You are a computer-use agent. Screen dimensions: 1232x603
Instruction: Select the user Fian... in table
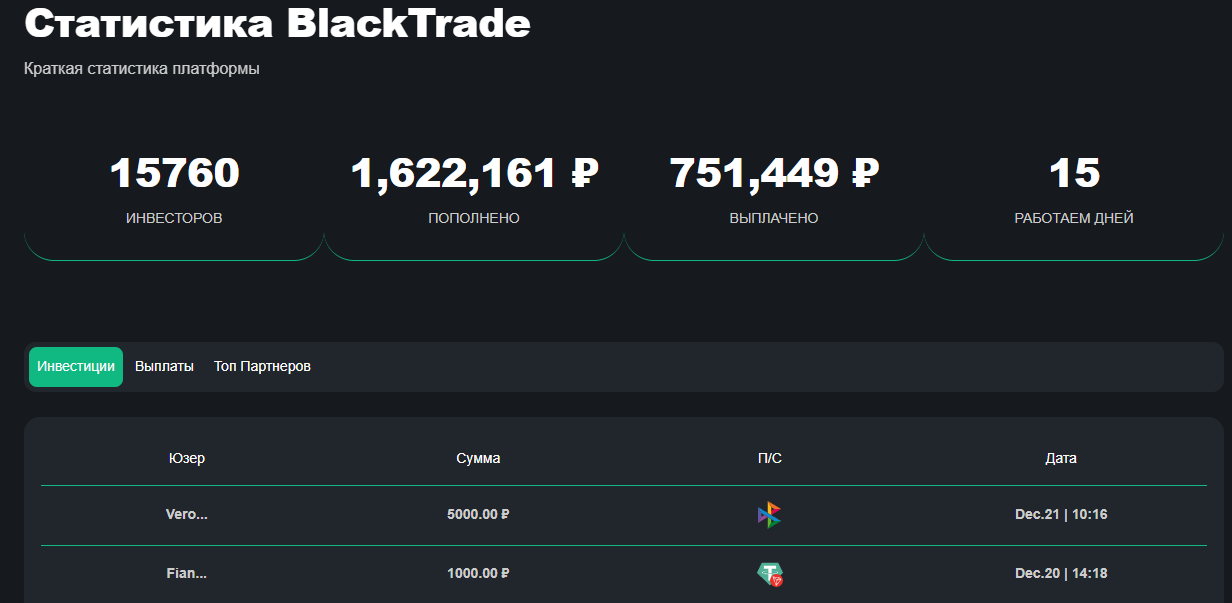(187, 574)
